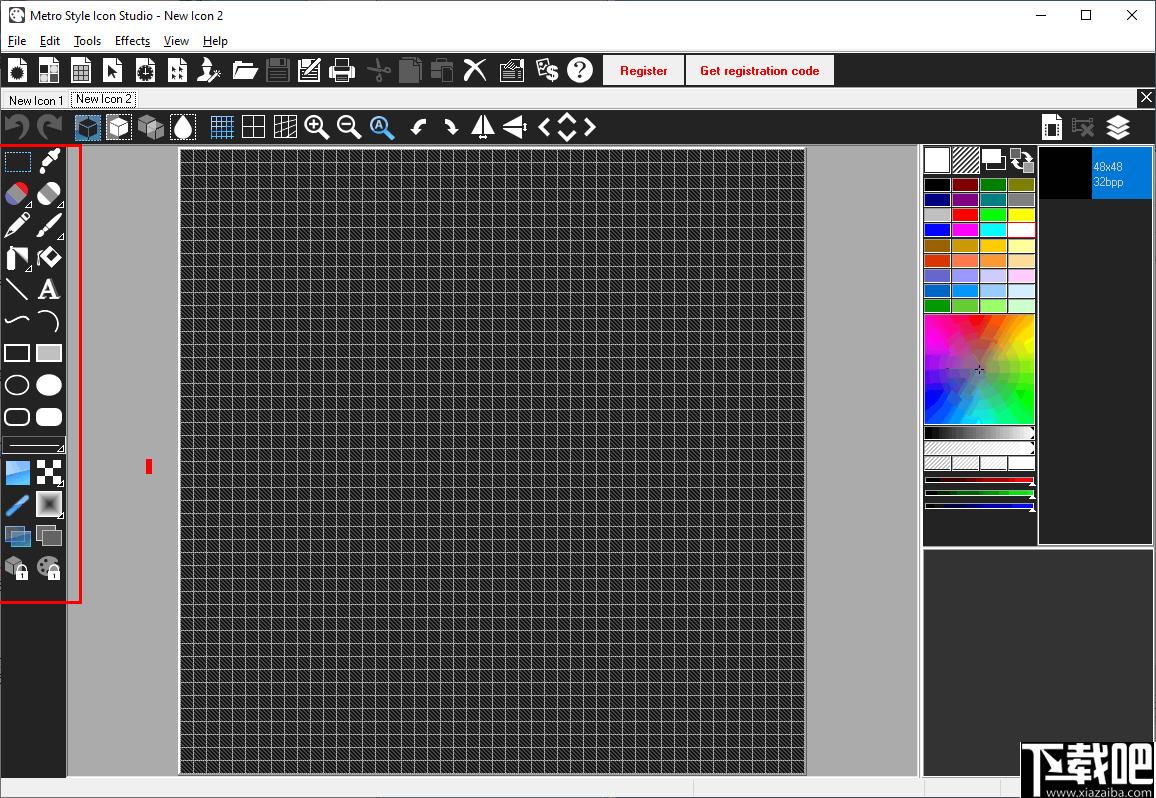
Task: Choose the filled ellipse shape tool
Action: [x=49, y=385]
